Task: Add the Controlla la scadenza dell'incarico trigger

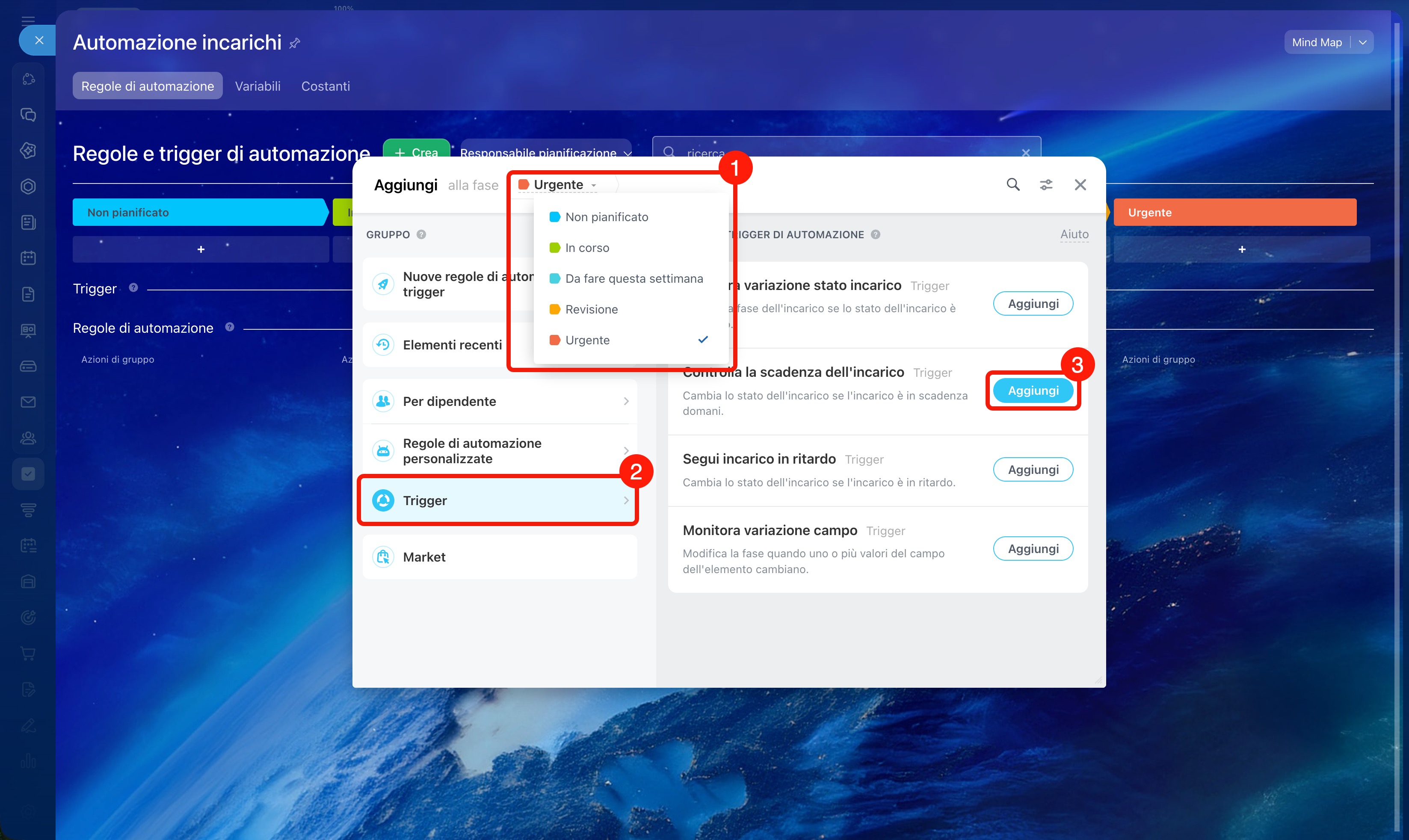Action: (1033, 390)
